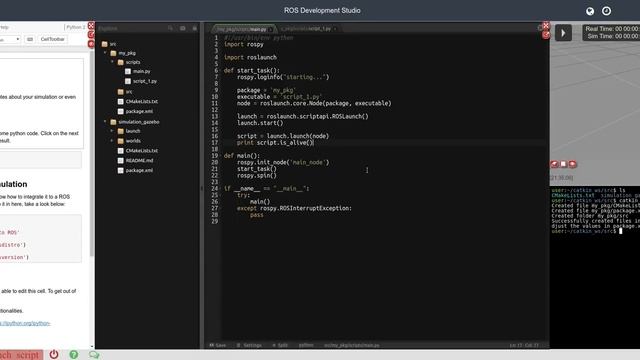The width and height of the screenshot is (640, 360).
Task: Open README.md in the file tree
Action: pos(139,160)
